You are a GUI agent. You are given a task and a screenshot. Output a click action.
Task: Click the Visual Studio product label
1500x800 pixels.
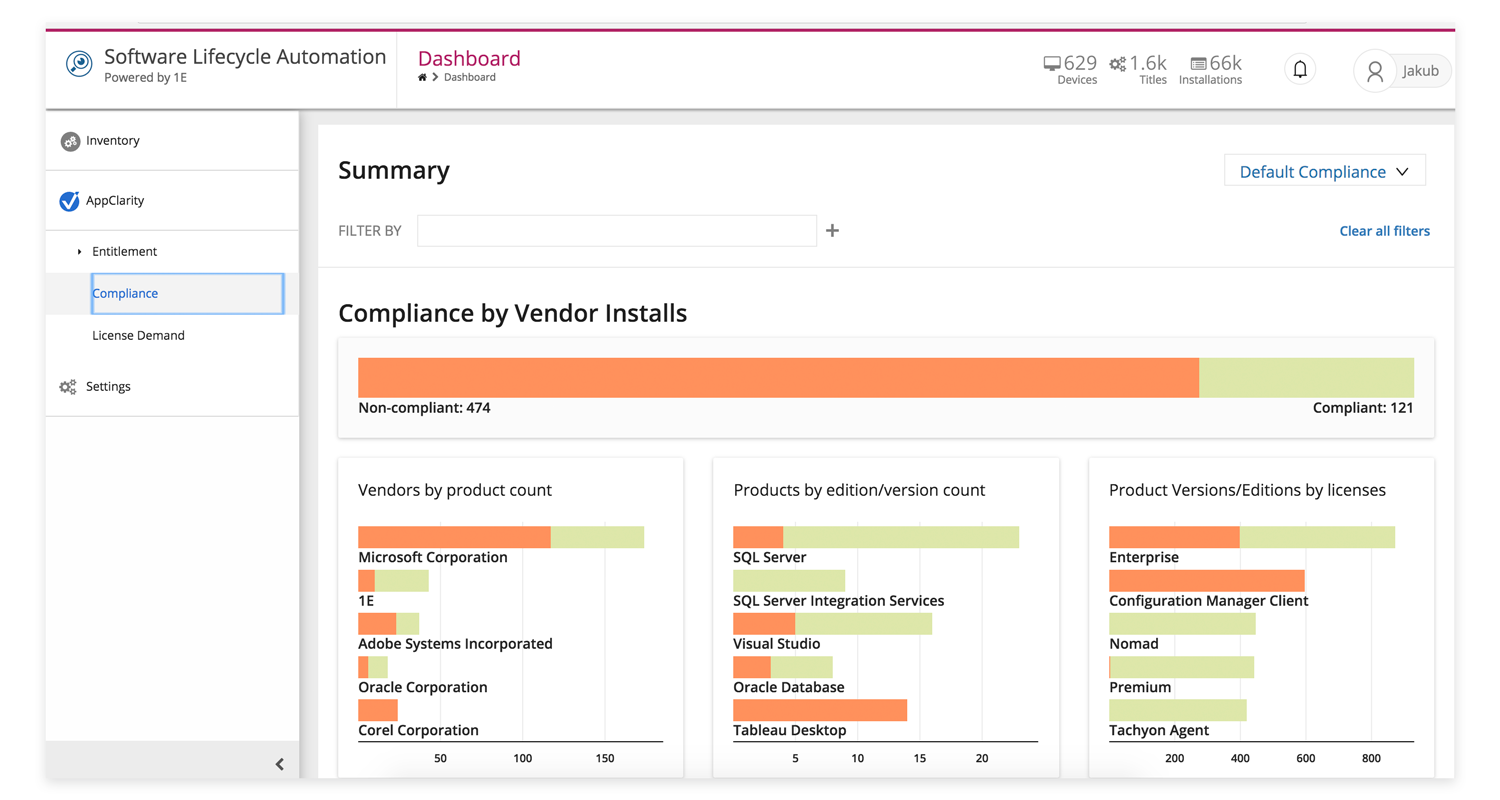pyautogui.click(x=777, y=644)
